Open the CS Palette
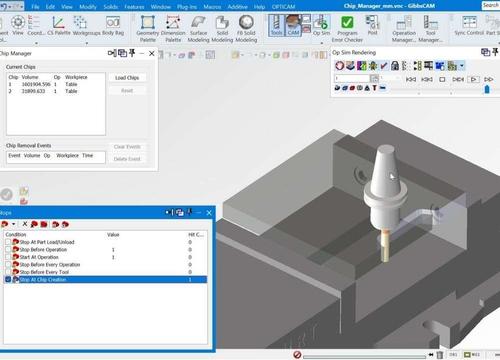This screenshot has width=500, height=360. point(59,26)
